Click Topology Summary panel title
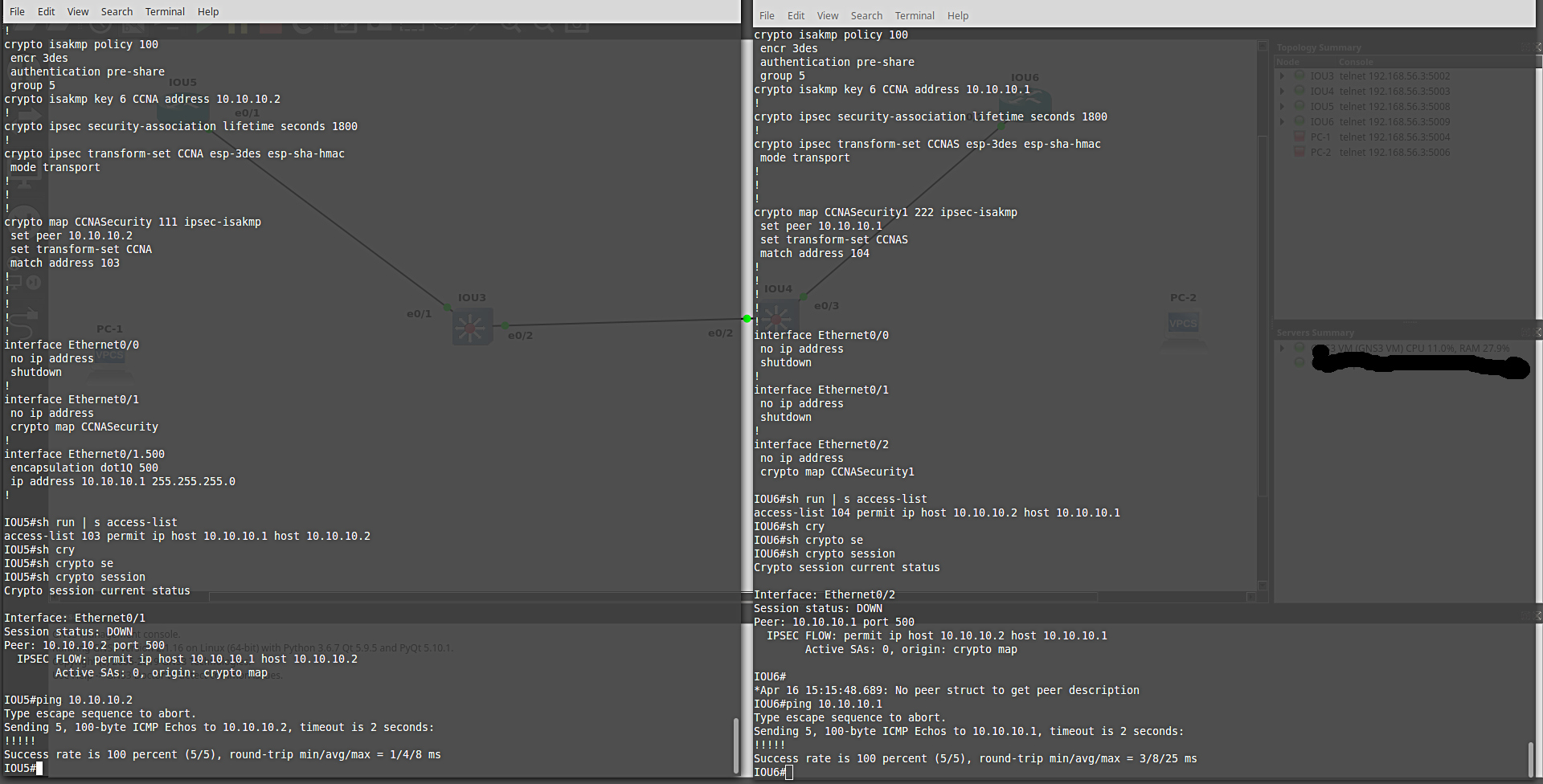The width and height of the screenshot is (1543, 784). coord(1319,47)
